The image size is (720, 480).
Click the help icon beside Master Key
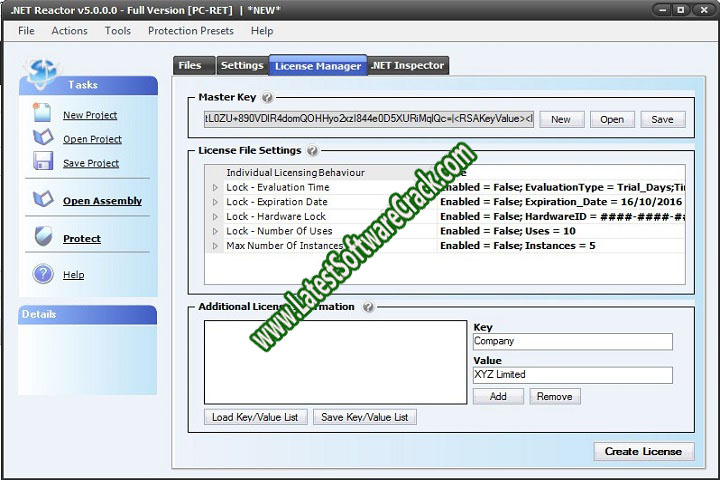pyautogui.click(x=267, y=98)
